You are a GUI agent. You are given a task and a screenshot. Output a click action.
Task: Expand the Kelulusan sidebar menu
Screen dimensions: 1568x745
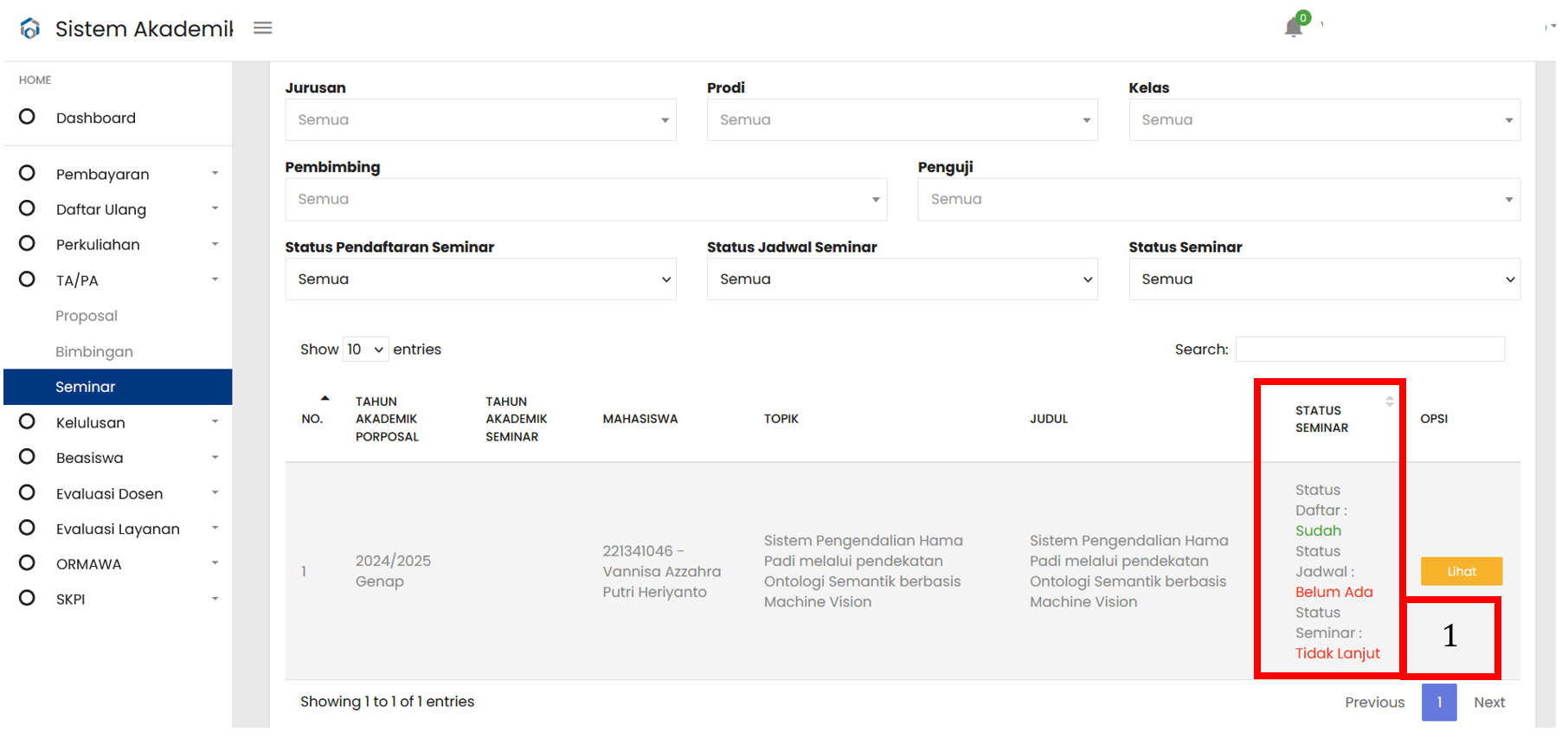[118, 422]
